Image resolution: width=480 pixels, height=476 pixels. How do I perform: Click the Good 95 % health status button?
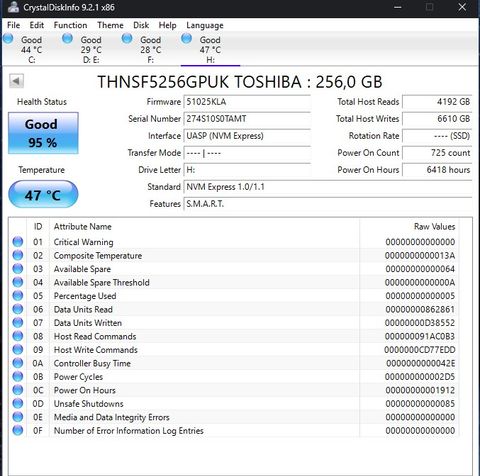tap(43, 133)
